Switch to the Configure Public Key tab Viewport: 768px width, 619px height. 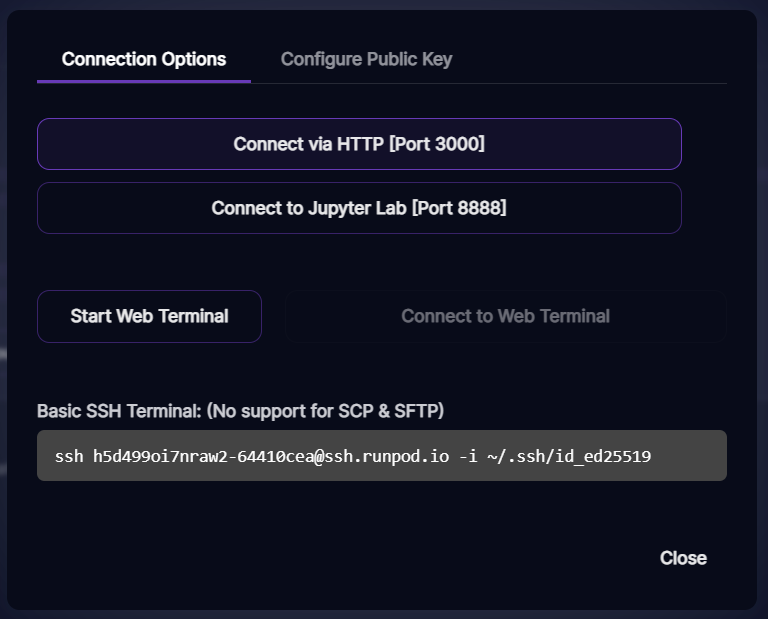(366, 59)
